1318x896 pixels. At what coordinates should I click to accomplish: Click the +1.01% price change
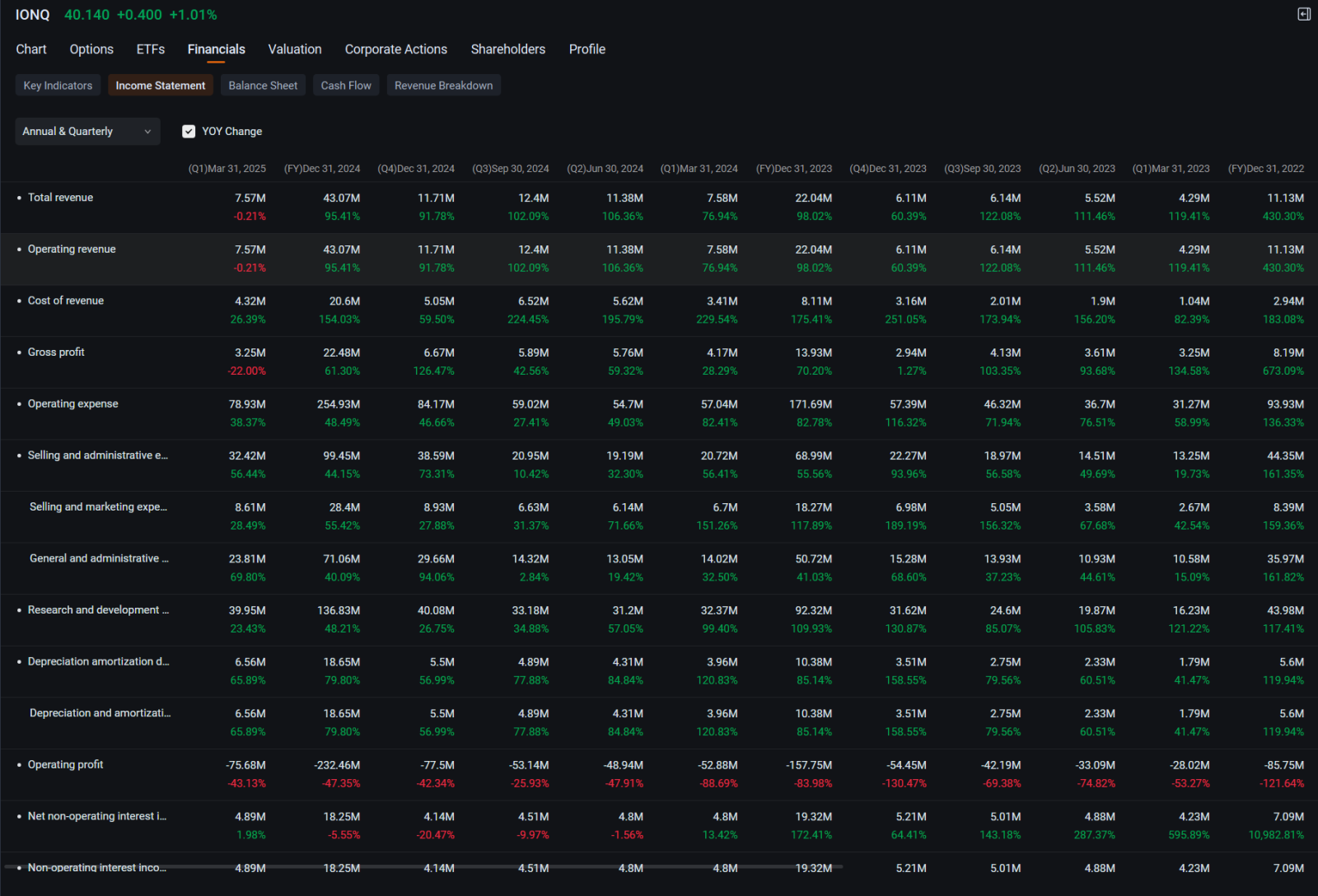pos(194,15)
